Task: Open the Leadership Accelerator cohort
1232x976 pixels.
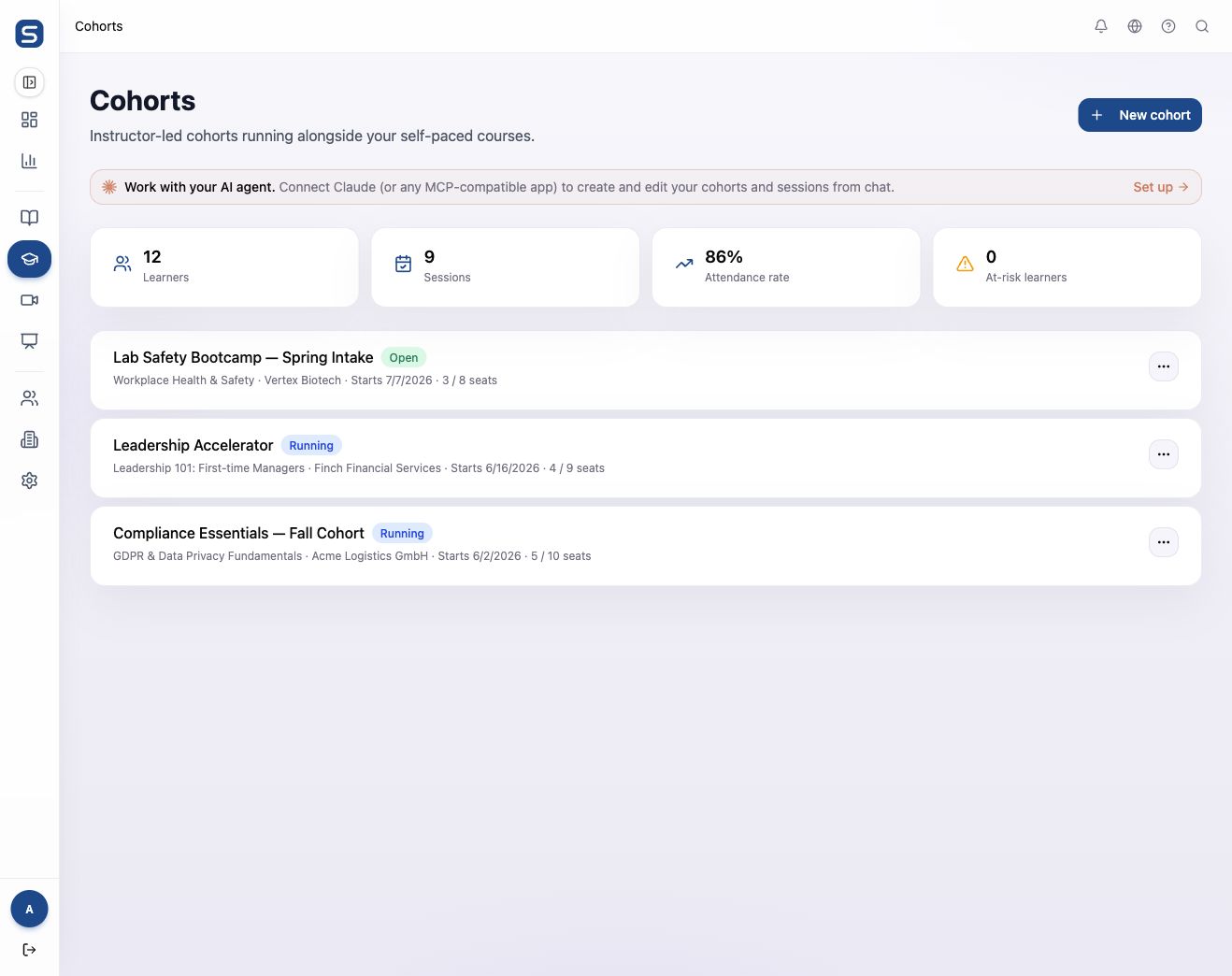Action: click(x=193, y=445)
